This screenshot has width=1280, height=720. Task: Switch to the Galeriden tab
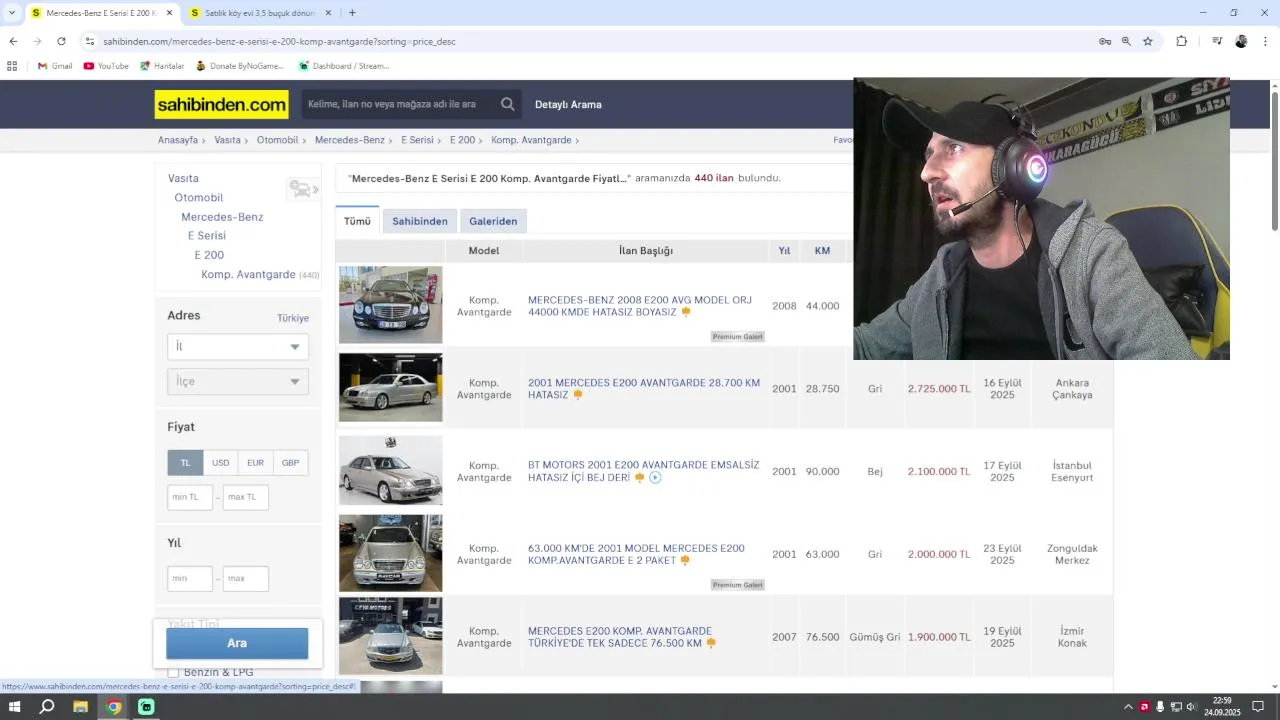click(493, 221)
